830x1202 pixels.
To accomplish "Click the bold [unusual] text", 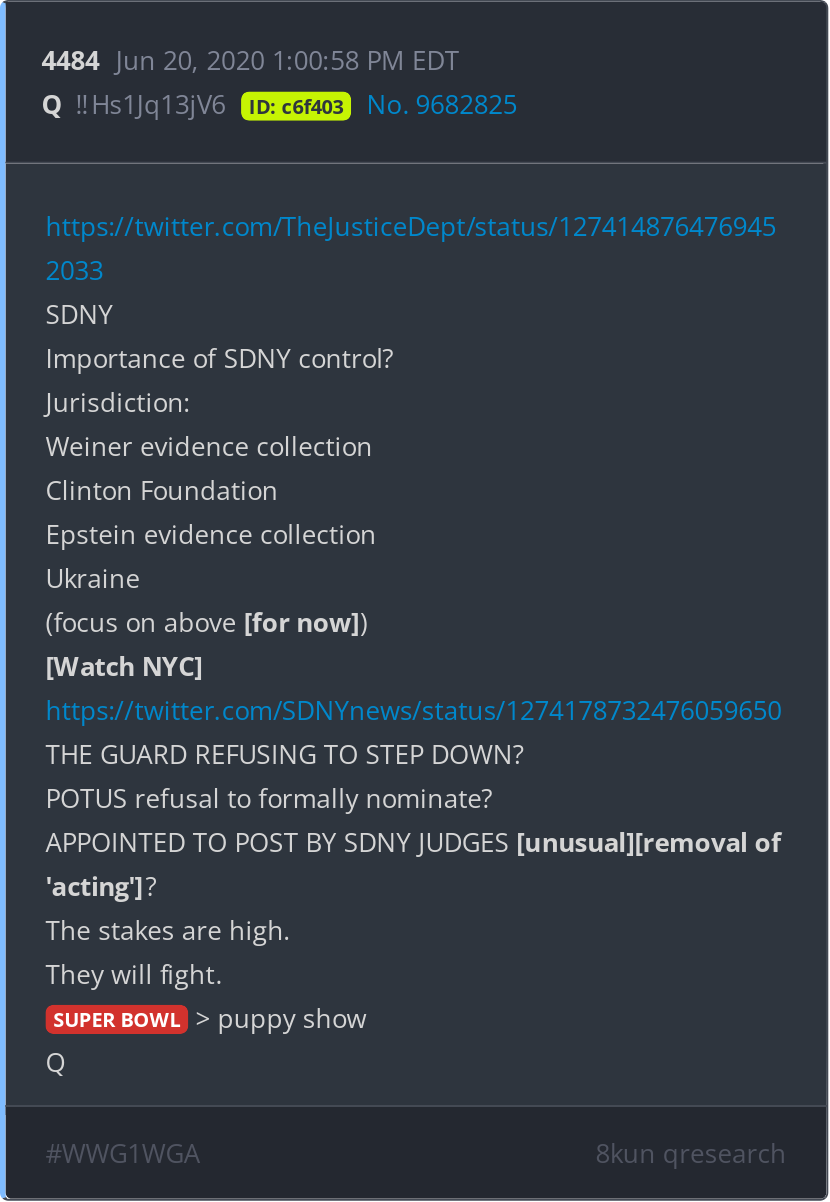I will click(575, 843).
